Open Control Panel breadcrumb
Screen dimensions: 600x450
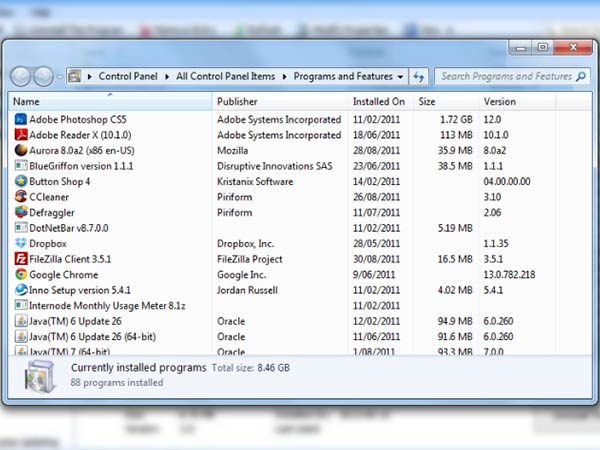click(x=128, y=77)
